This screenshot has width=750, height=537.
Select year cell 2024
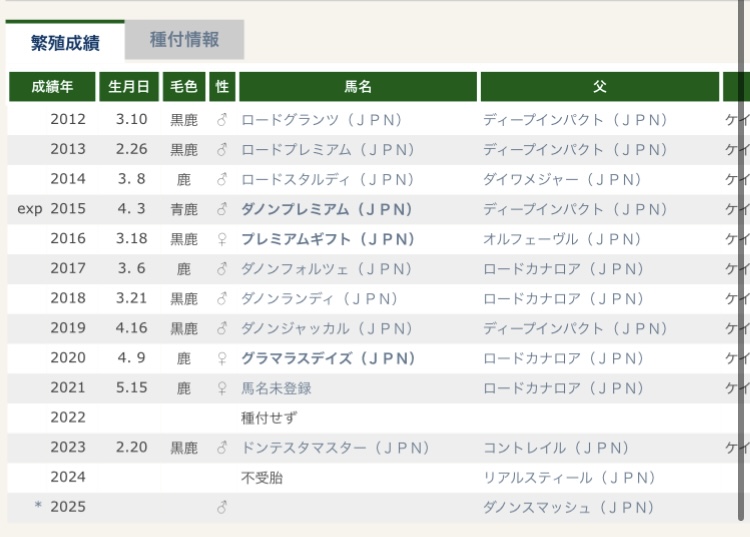click(x=68, y=477)
